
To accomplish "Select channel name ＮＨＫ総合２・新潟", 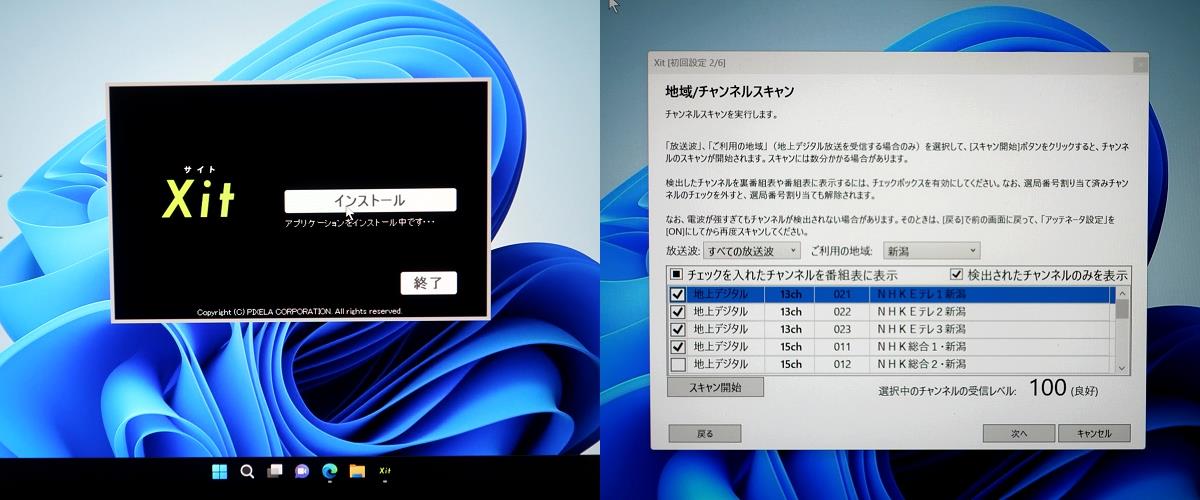I will coord(922,364).
